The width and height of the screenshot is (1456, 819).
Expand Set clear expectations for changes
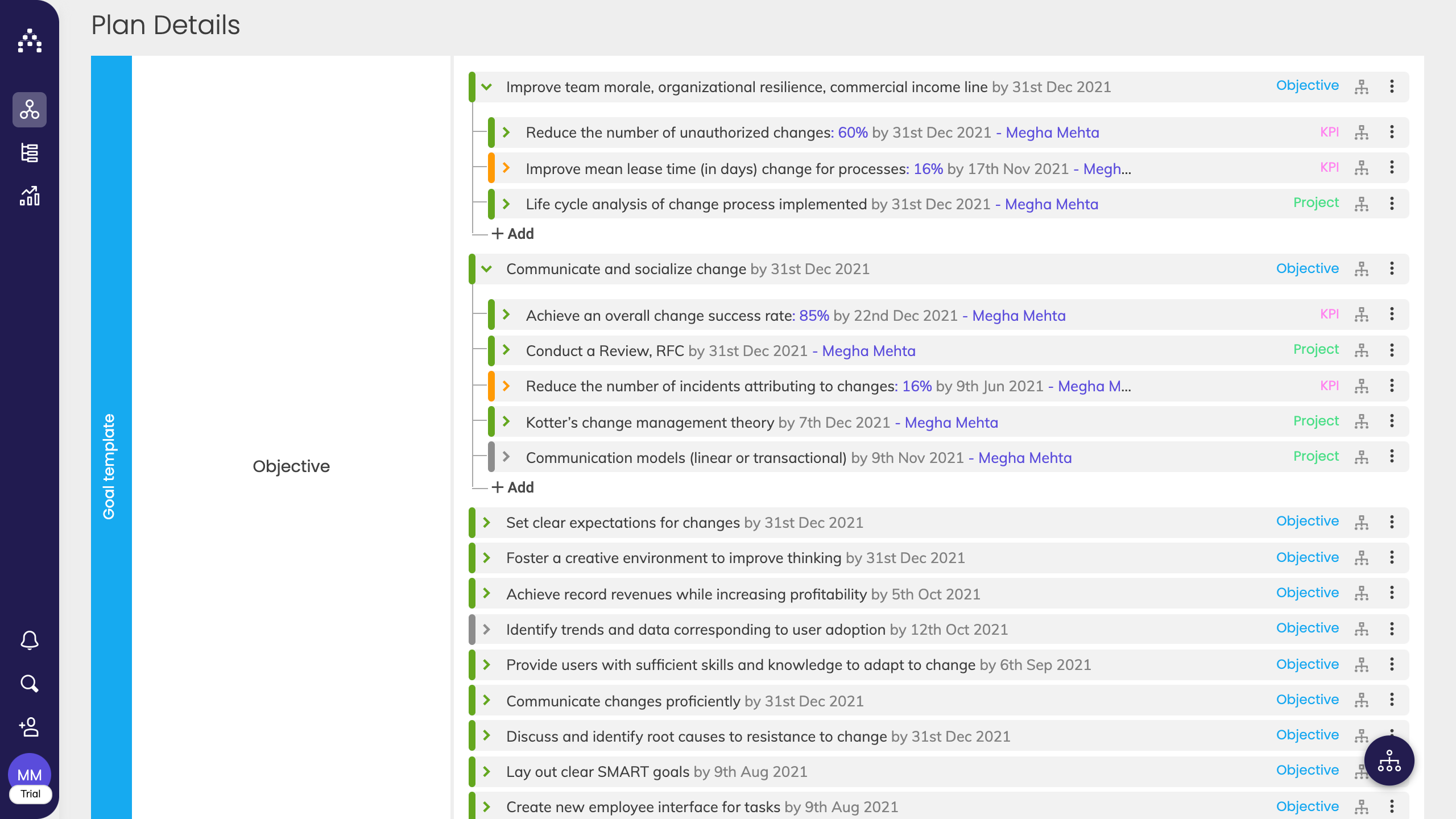pyautogui.click(x=487, y=522)
